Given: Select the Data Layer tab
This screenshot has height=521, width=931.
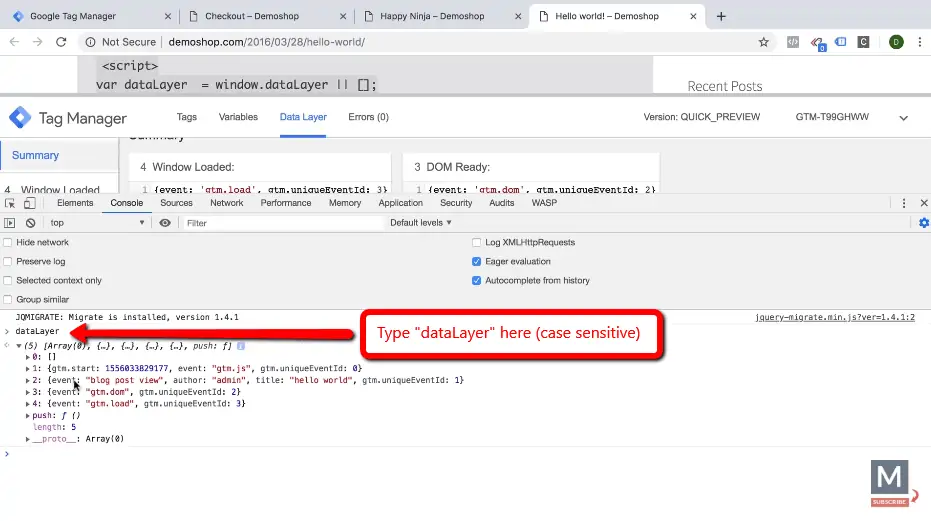Looking at the screenshot, I should click(303, 117).
